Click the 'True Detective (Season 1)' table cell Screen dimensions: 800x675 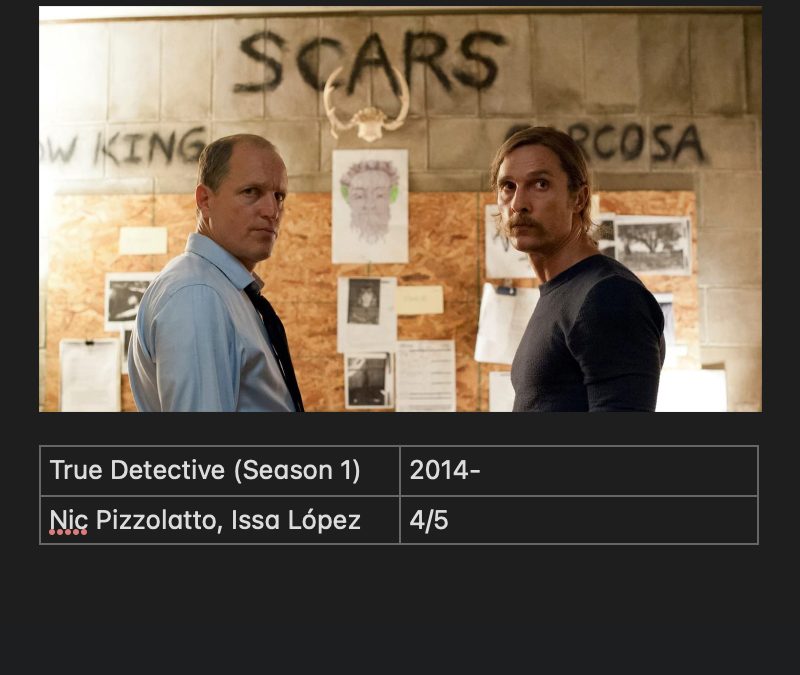pos(220,470)
